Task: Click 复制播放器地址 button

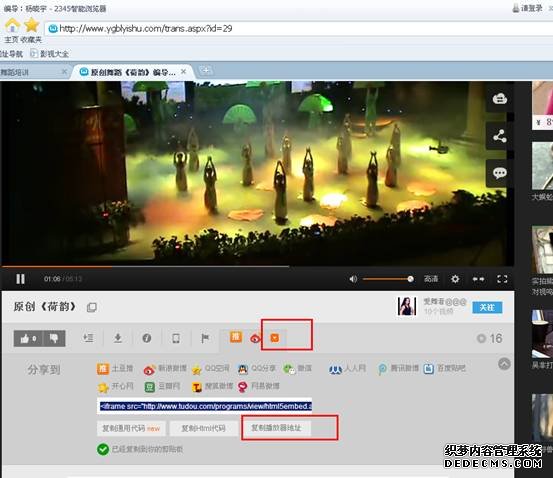Action: [276, 428]
